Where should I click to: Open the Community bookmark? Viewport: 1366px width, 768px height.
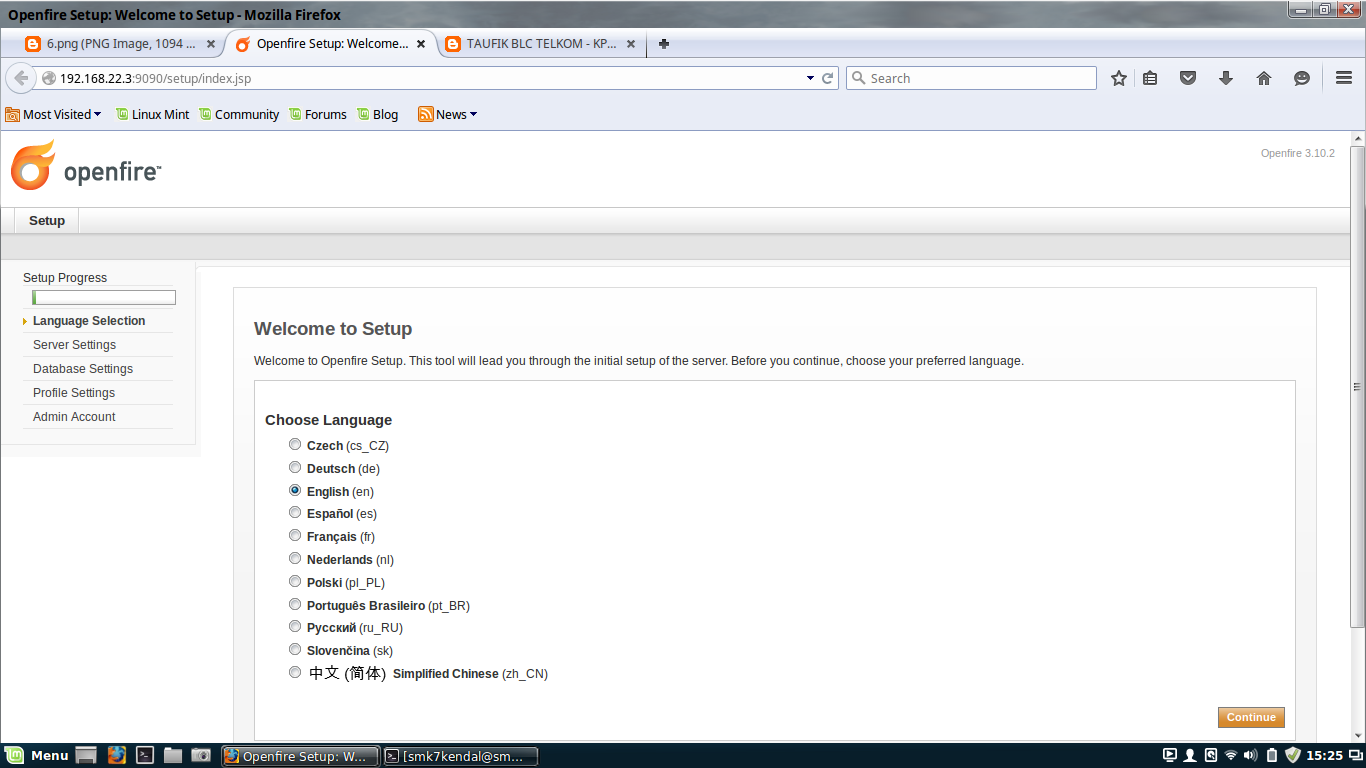pos(238,114)
